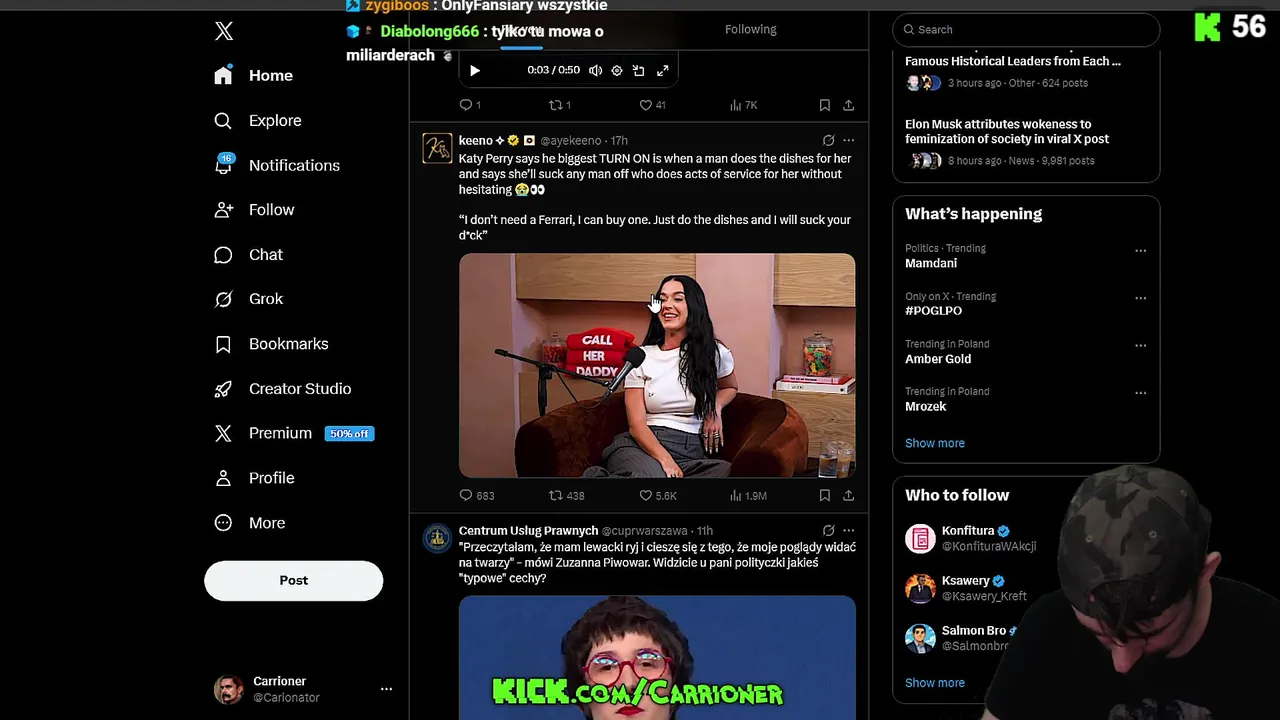This screenshot has height=720, width=1280.
Task: Open Premium 50% off item
Action: pyautogui.click(x=294, y=433)
